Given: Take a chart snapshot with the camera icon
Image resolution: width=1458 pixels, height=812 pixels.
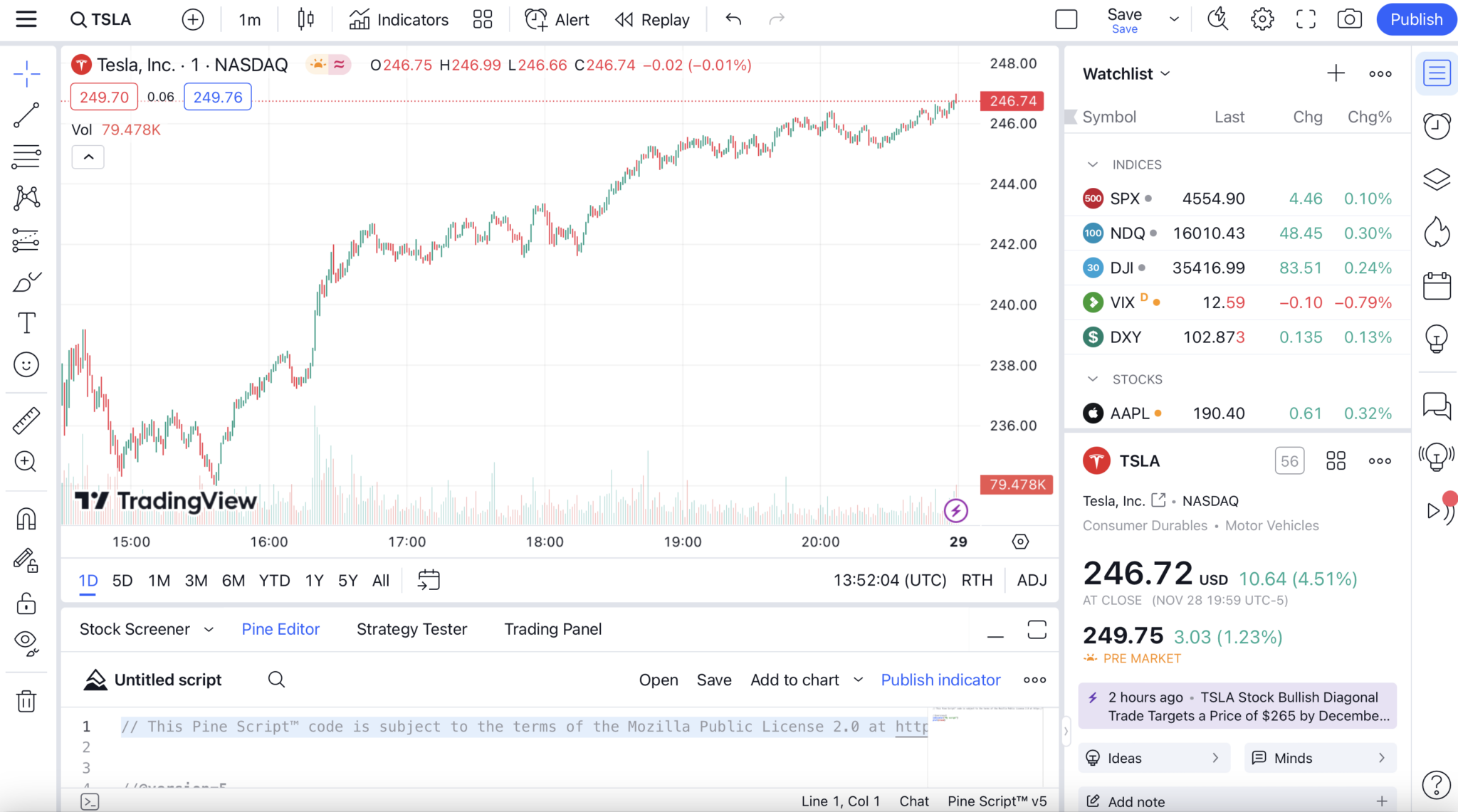Looking at the screenshot, I should pos(1350,19).
